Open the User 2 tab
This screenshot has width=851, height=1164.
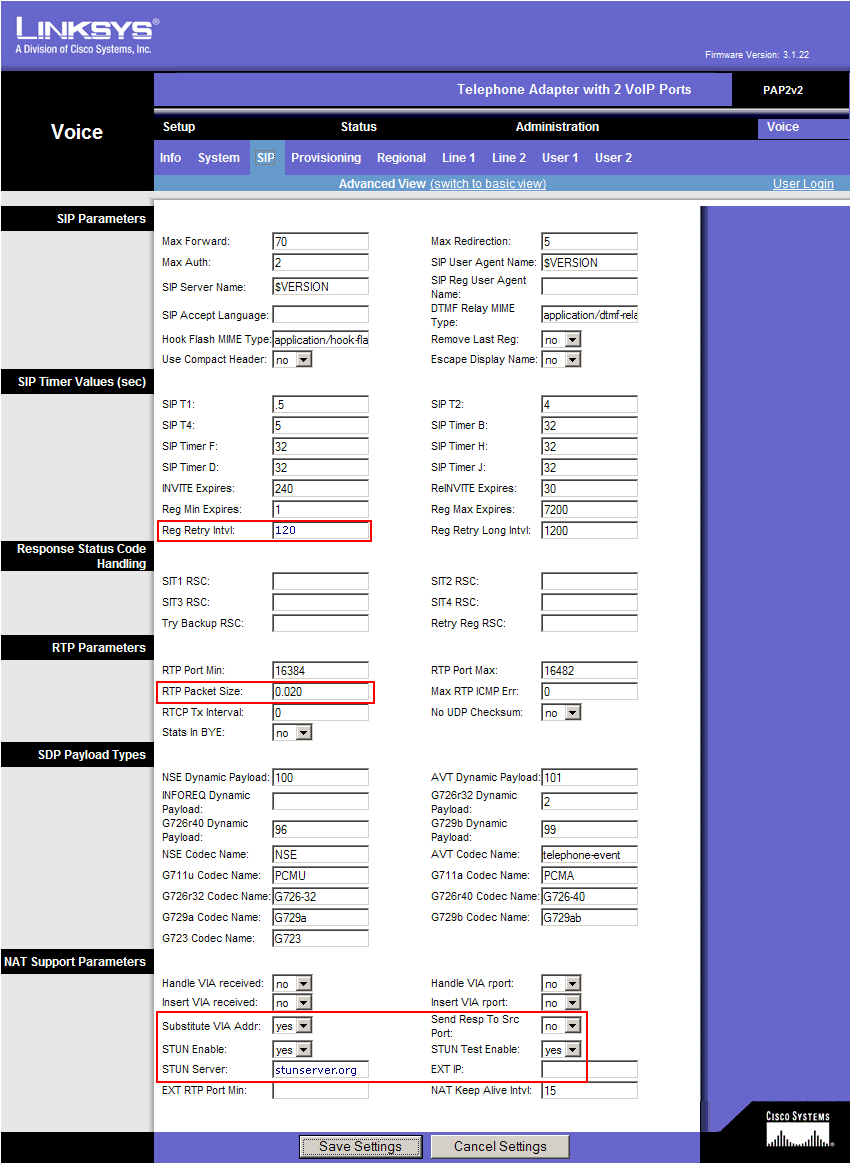pos(613,157)
